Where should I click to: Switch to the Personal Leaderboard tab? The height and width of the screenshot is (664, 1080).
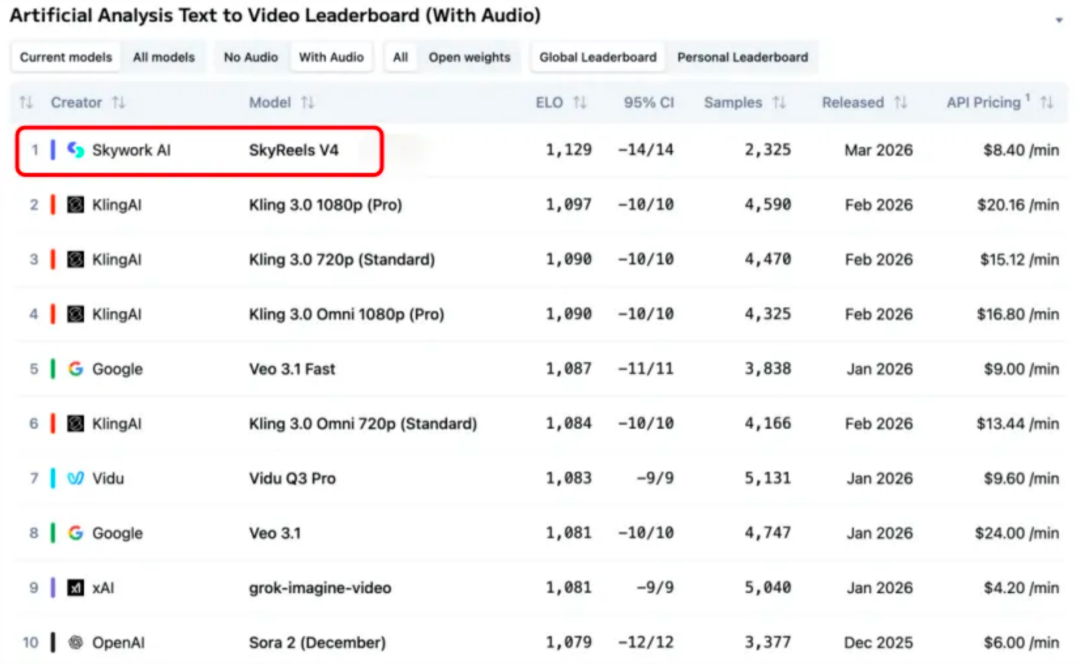tap(742, 57)
